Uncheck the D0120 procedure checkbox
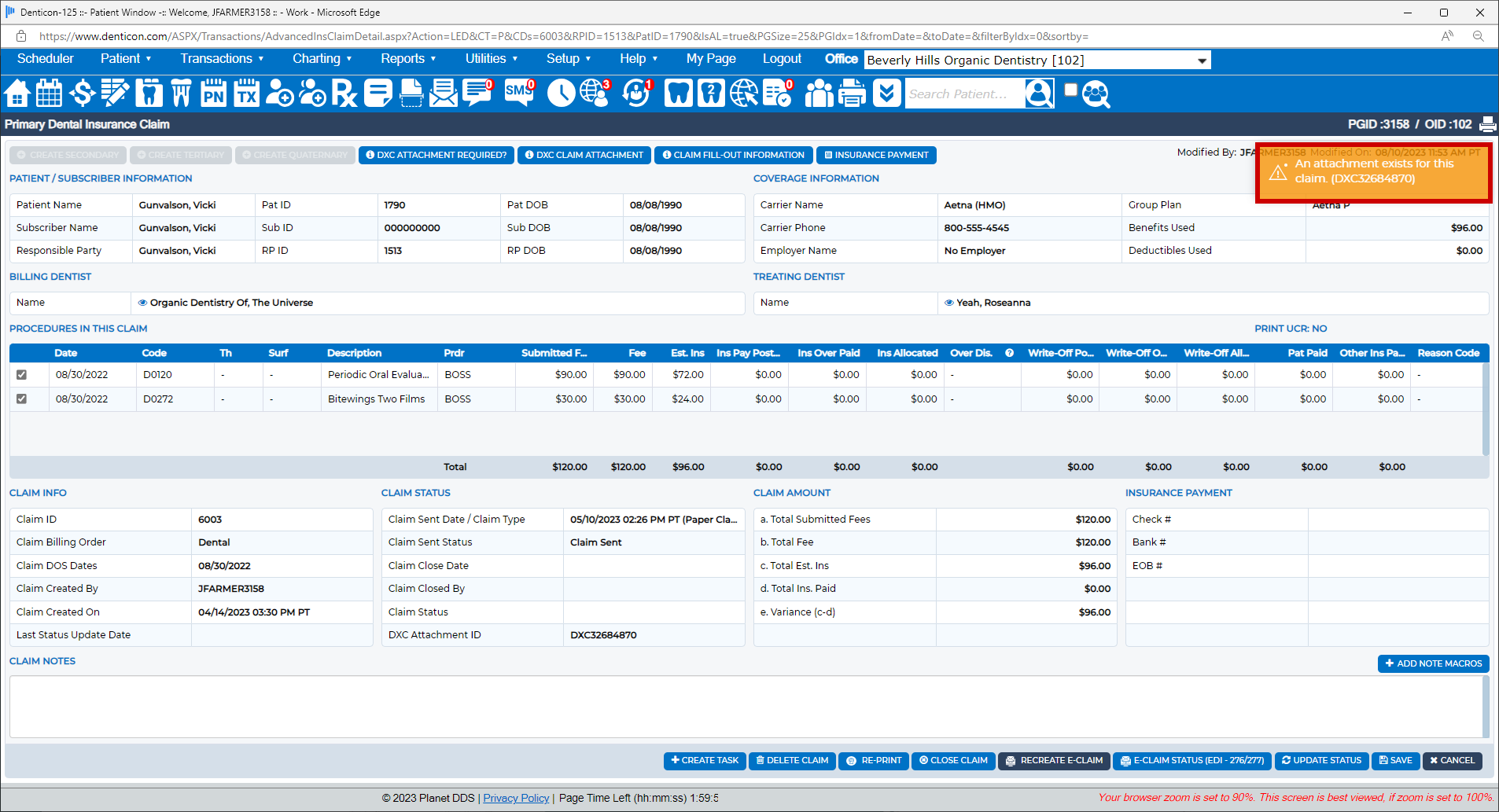This screenshot has height=812, width=1499. [x=22, y=375]
